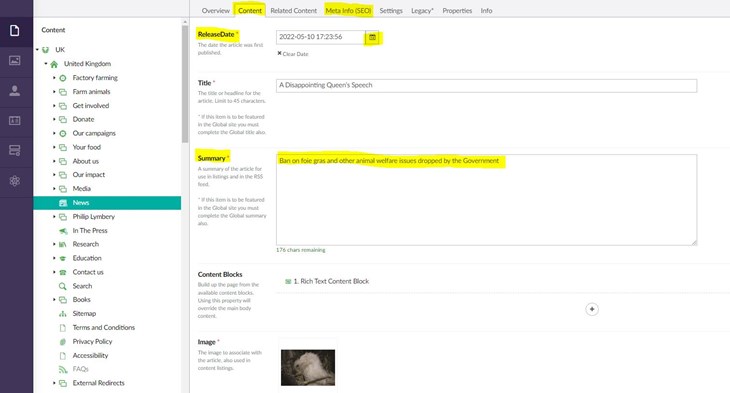730x393 pixels.
Task: Expand the Donate node
Action: pos(54,119)
